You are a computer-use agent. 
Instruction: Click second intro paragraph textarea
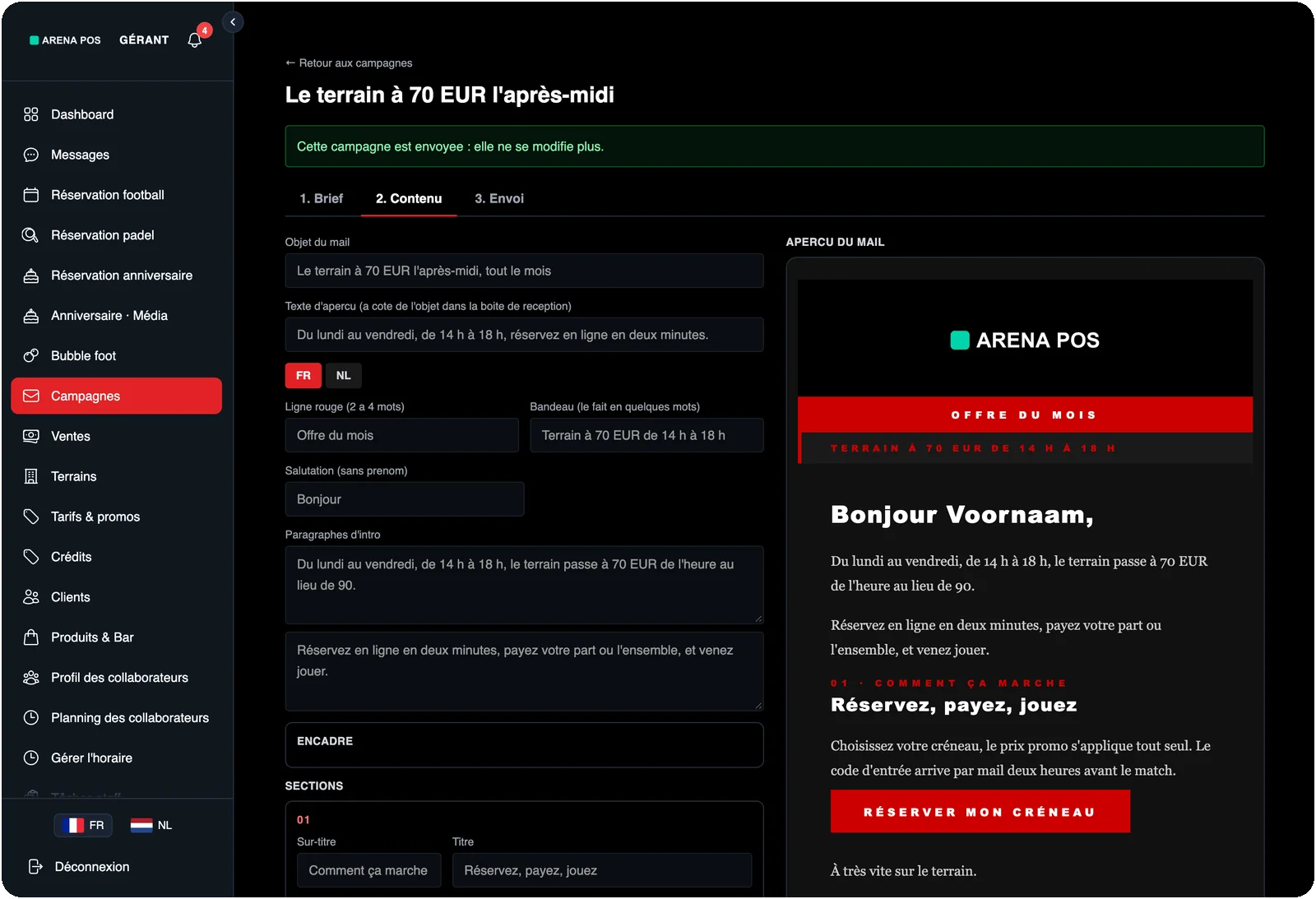(524, 671)
